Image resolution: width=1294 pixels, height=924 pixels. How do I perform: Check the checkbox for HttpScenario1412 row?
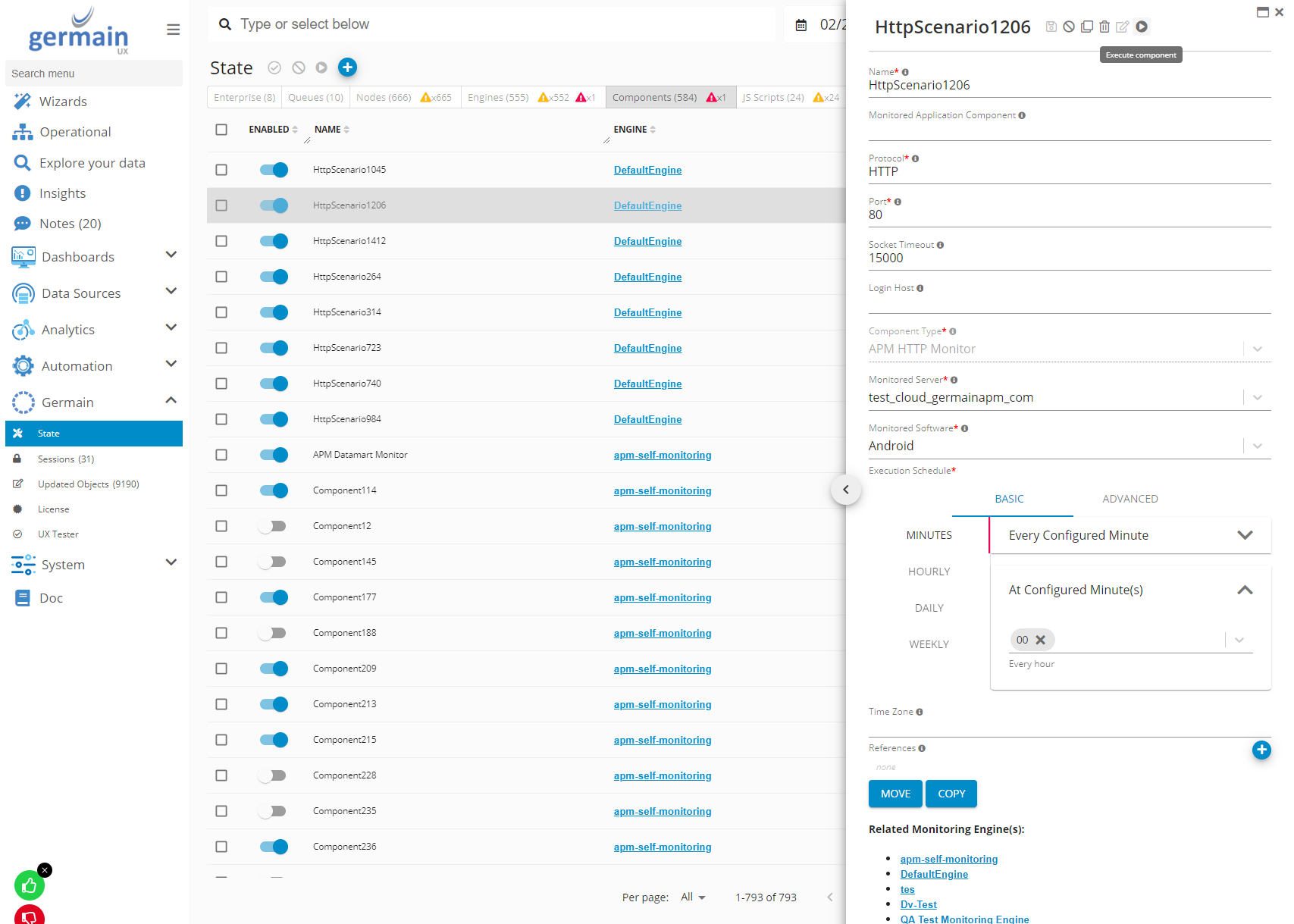(x=221, y=241)
